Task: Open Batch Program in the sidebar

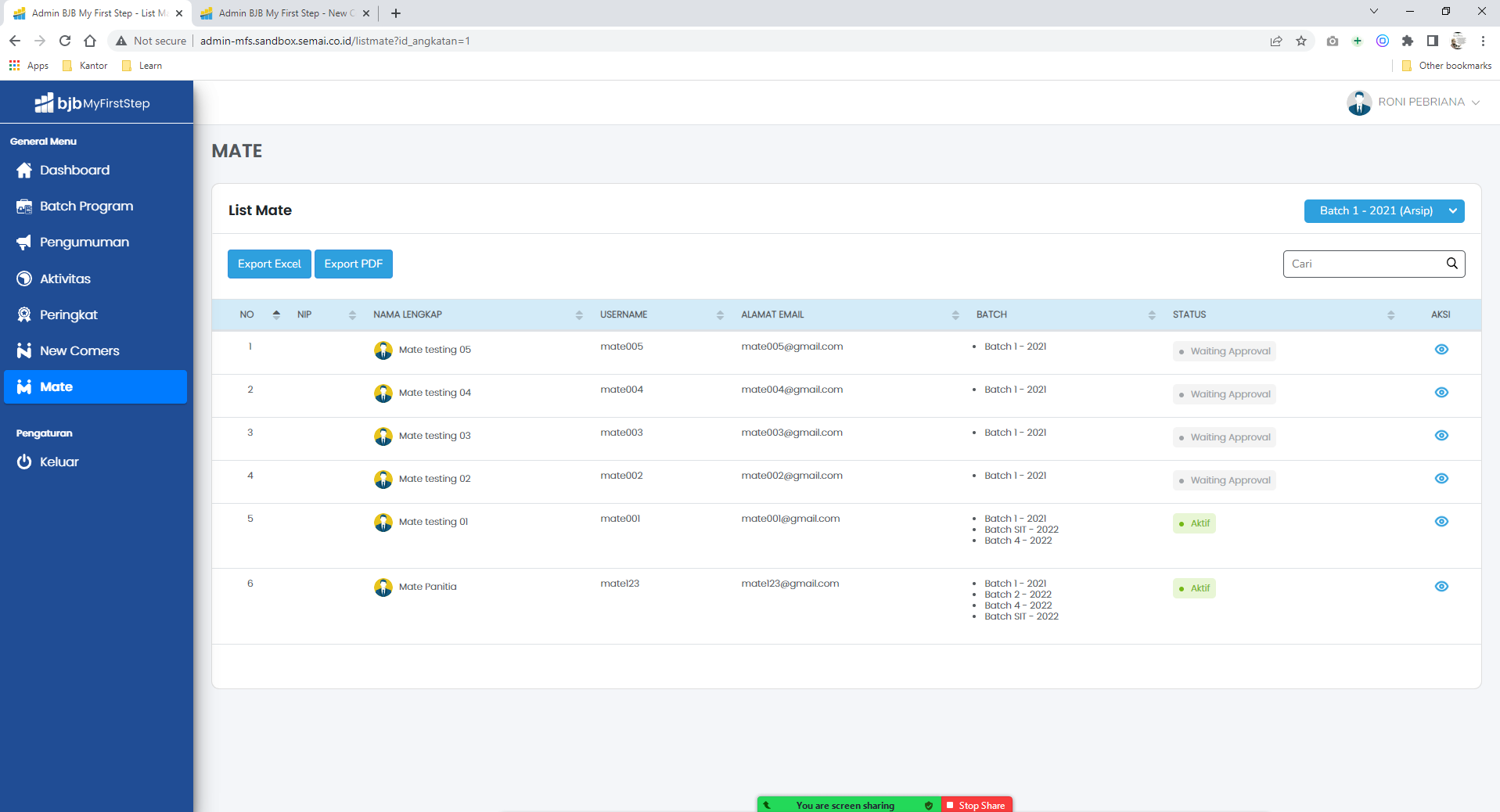Action: pos(86,207)
